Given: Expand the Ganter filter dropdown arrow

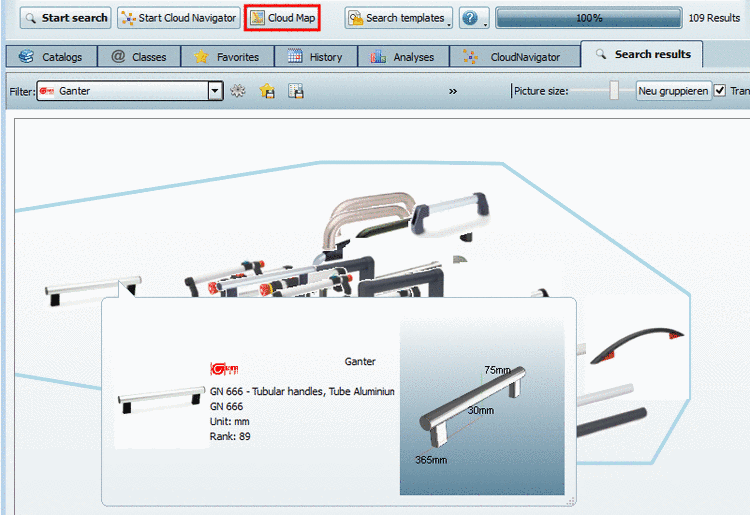Looking at the screenshot, I should coord(215,91).
